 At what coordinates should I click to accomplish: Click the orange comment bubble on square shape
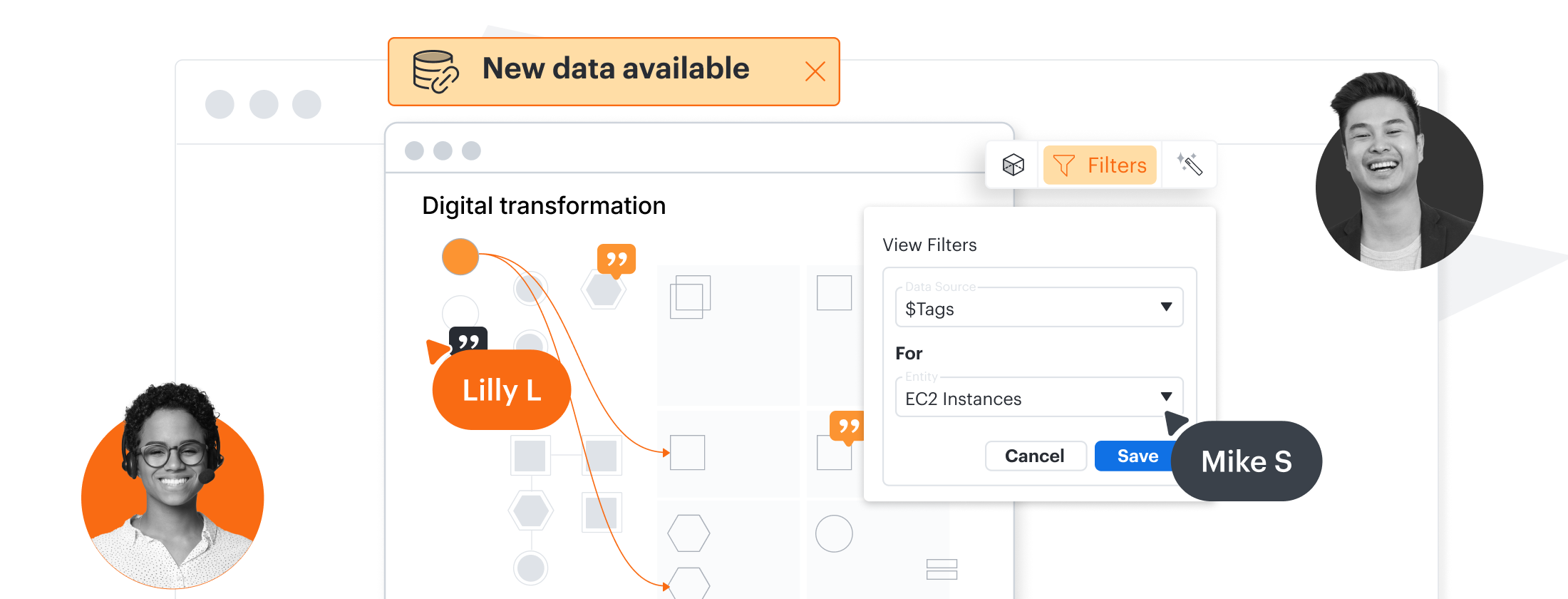pos(847,427)
